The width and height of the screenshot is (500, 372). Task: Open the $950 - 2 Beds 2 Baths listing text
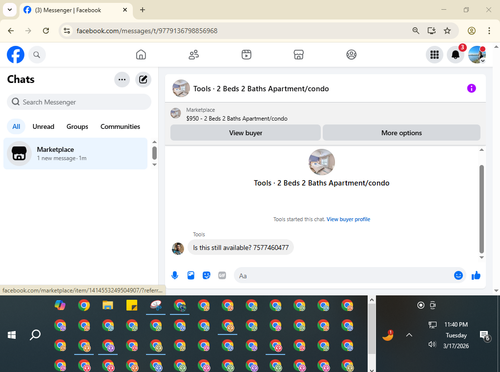tap(237, 119)
